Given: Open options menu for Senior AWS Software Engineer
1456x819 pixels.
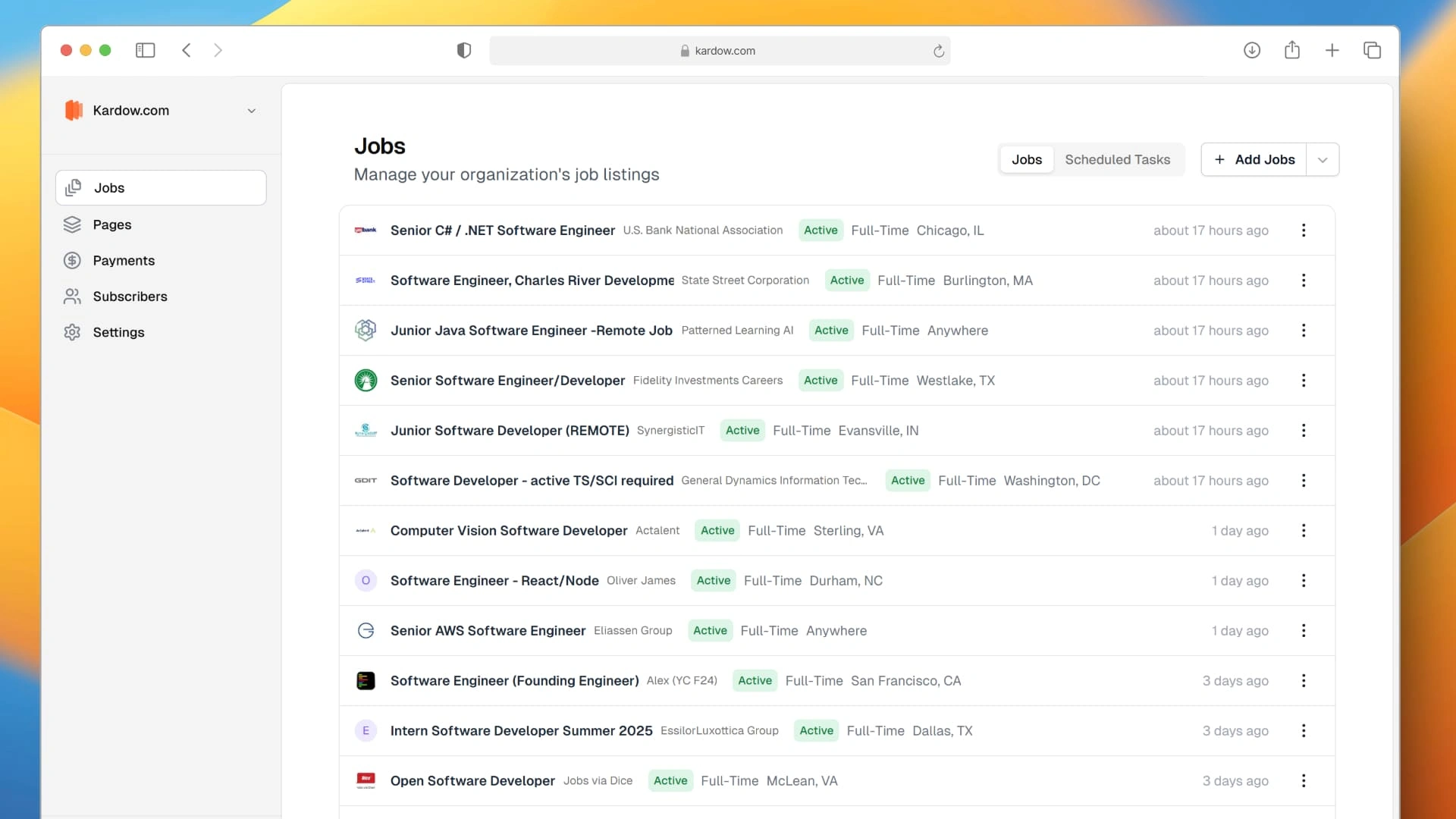Looking at the screenshot, I should point(1304,631).
